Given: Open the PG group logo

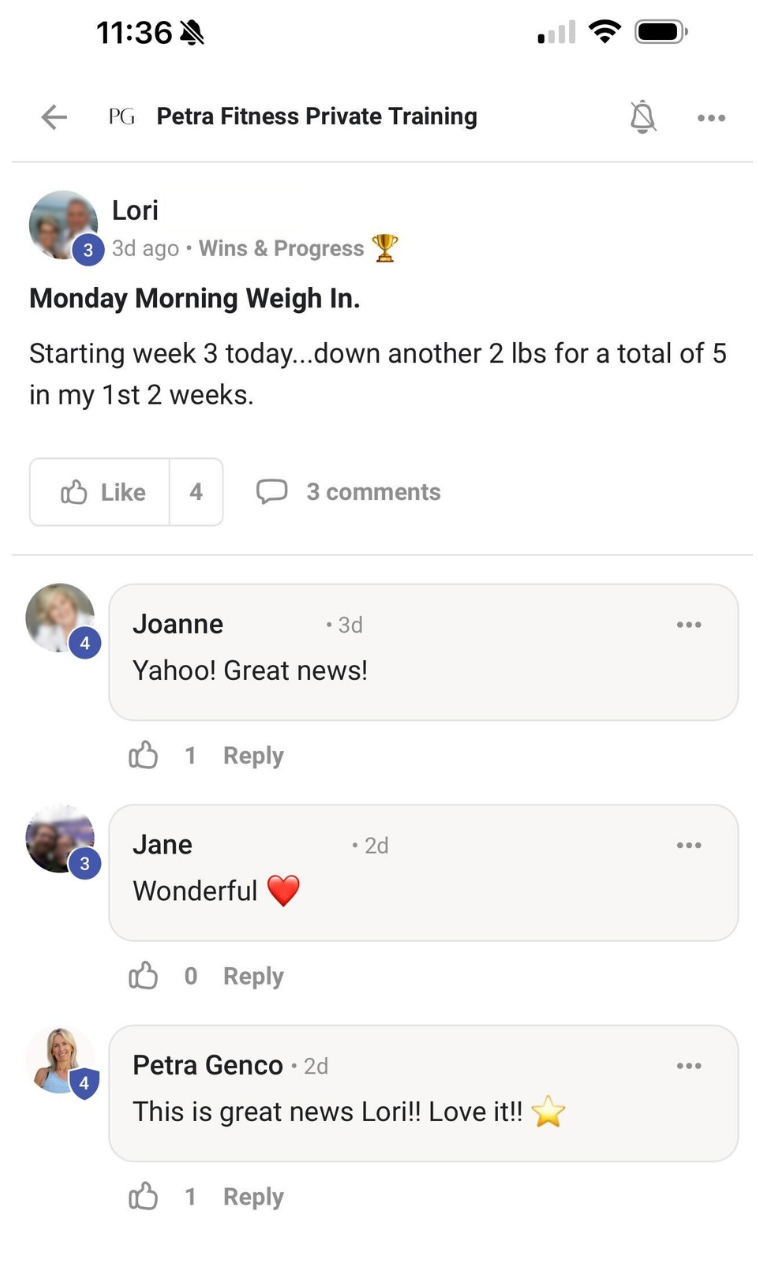Looking at the screenshot, I should pos(121,117).
